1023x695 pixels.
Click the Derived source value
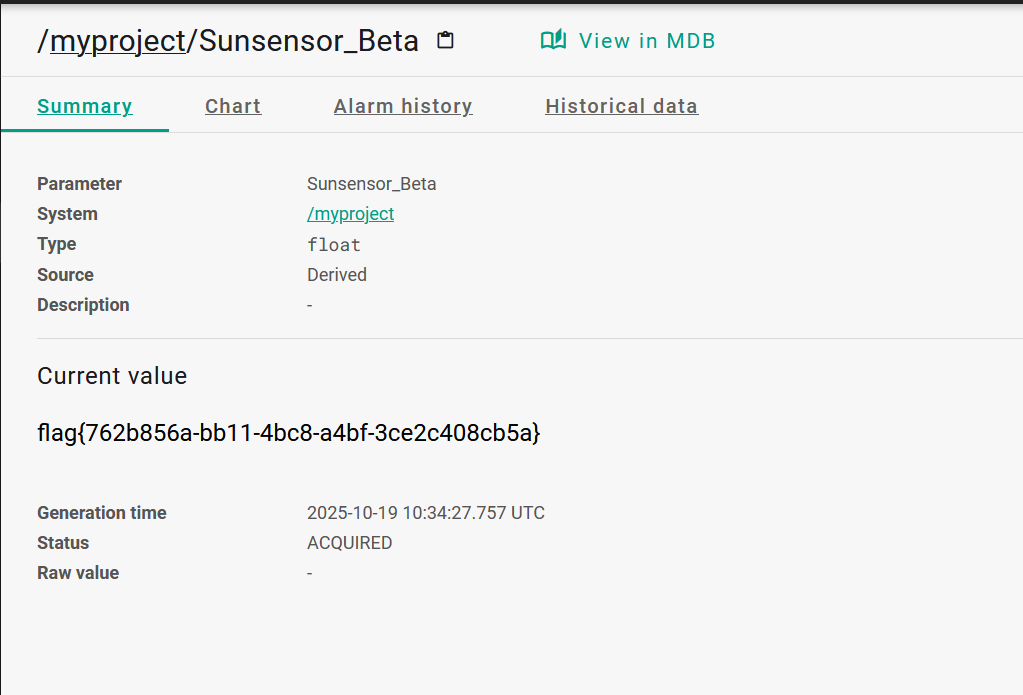[x=336, y=275]
